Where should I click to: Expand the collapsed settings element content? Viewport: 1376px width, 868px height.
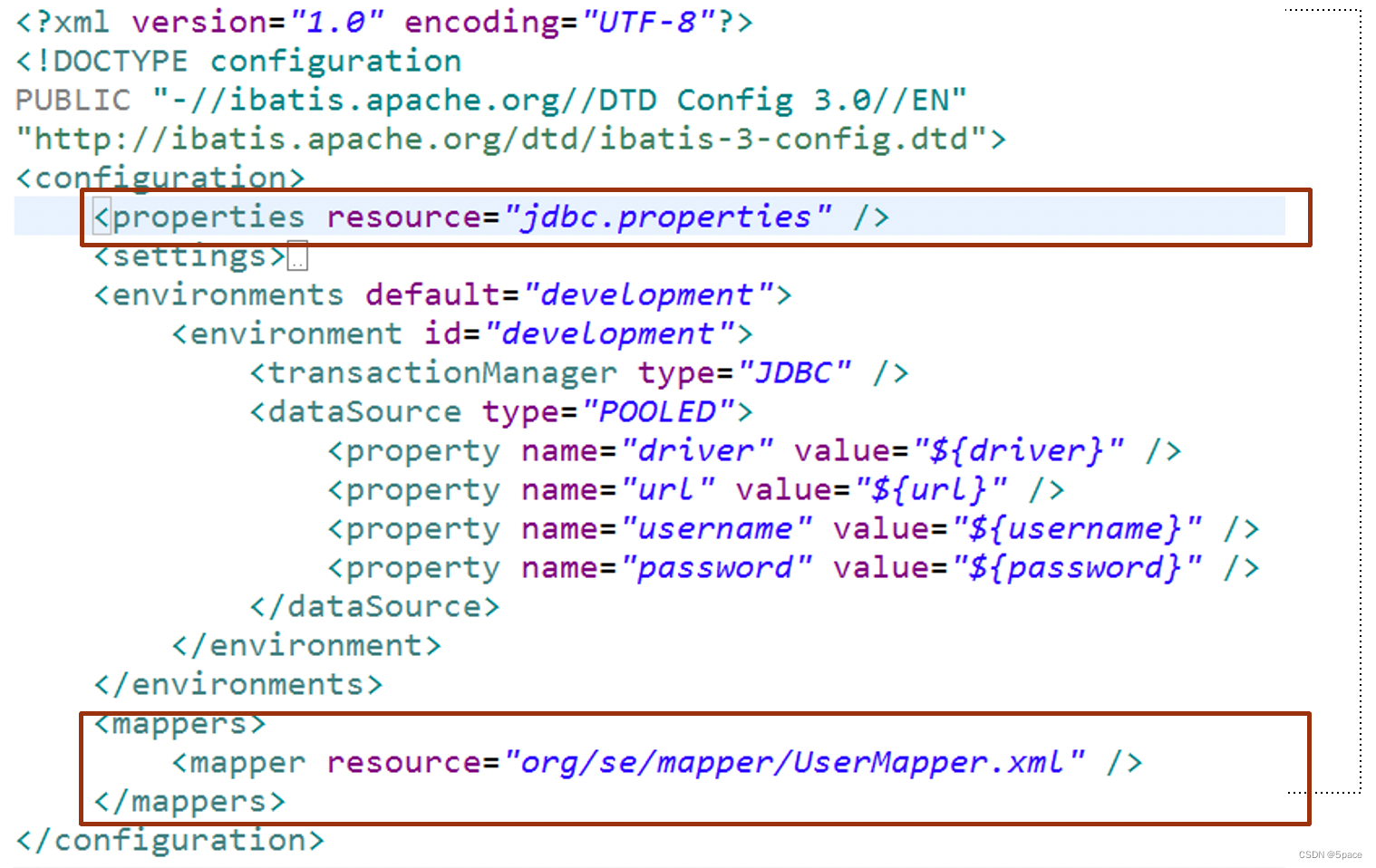click(298, 256)
